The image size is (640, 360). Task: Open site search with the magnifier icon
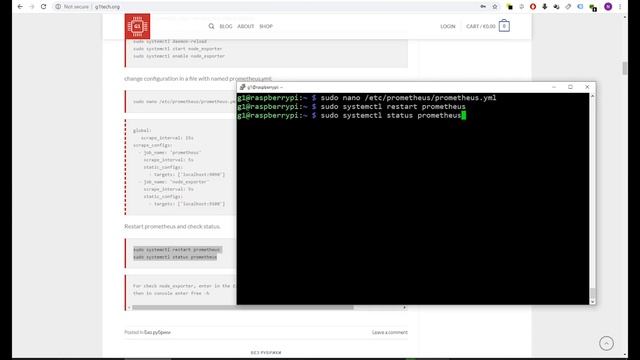(211, 26)
